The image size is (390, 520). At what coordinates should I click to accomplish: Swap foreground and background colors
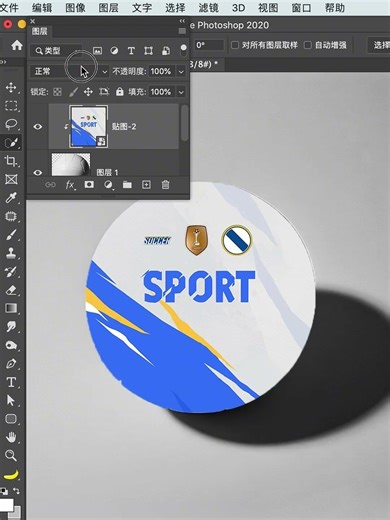coord(16,491)
